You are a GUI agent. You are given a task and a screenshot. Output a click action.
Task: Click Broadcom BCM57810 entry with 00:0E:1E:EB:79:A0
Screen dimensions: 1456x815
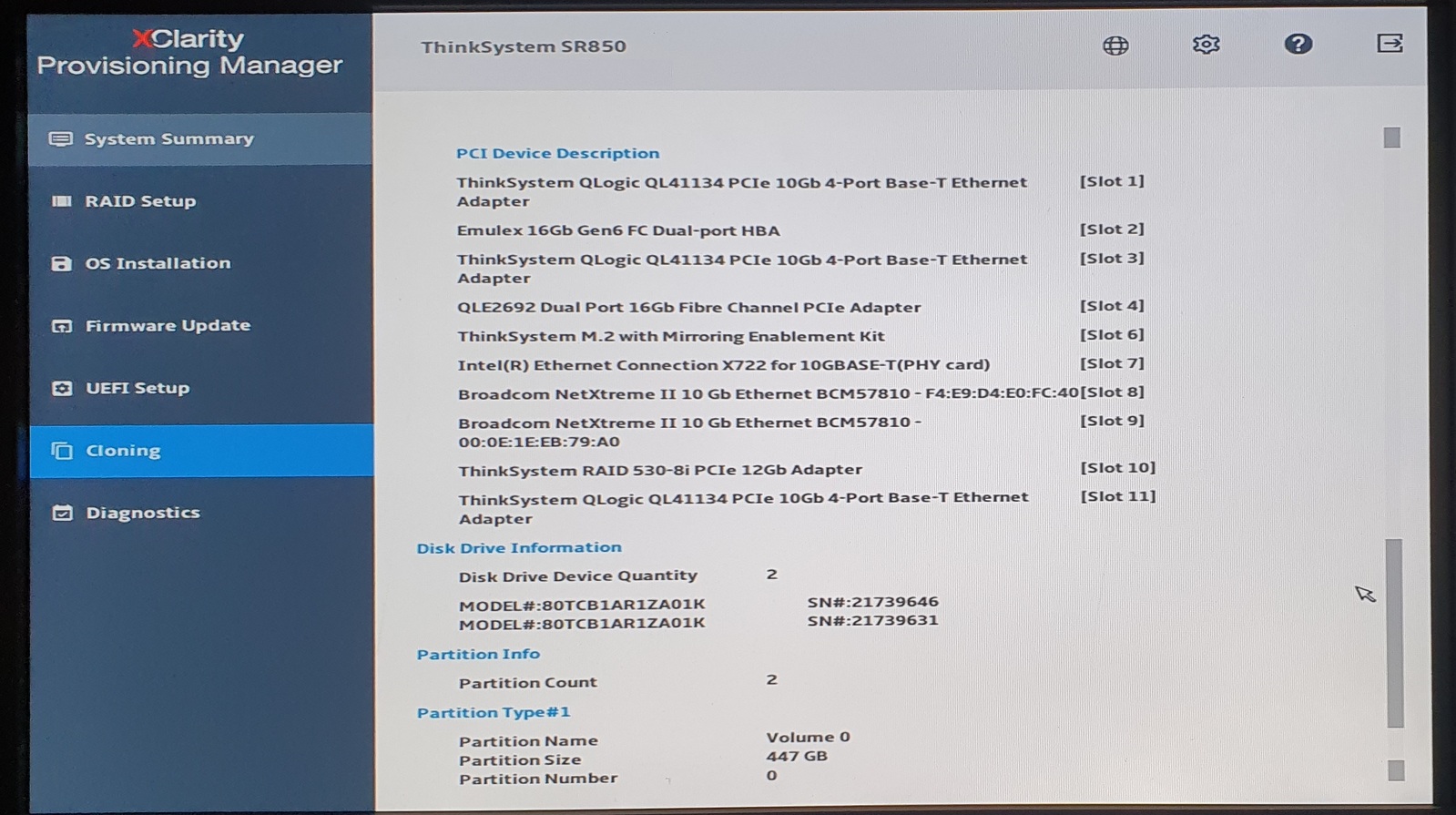pos(689,433)
